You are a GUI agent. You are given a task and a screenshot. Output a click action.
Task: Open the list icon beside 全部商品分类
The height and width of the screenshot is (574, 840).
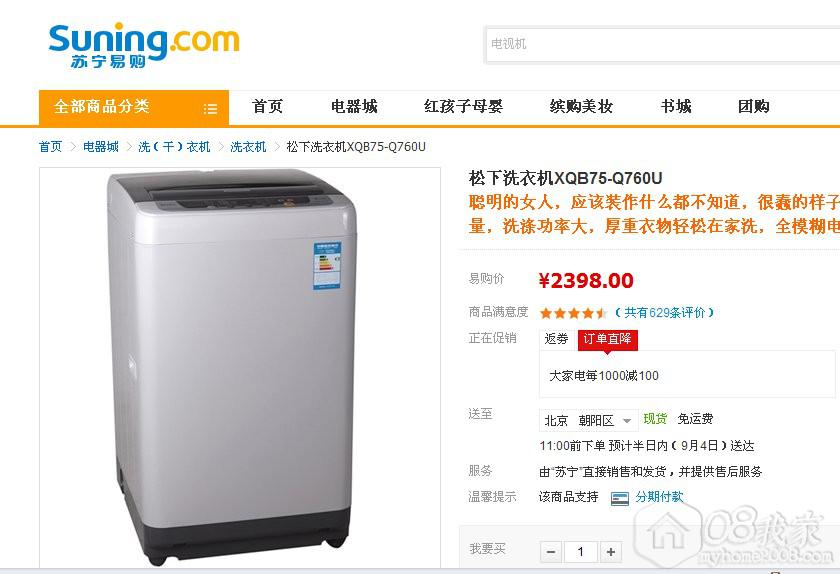tap(211, 109)
